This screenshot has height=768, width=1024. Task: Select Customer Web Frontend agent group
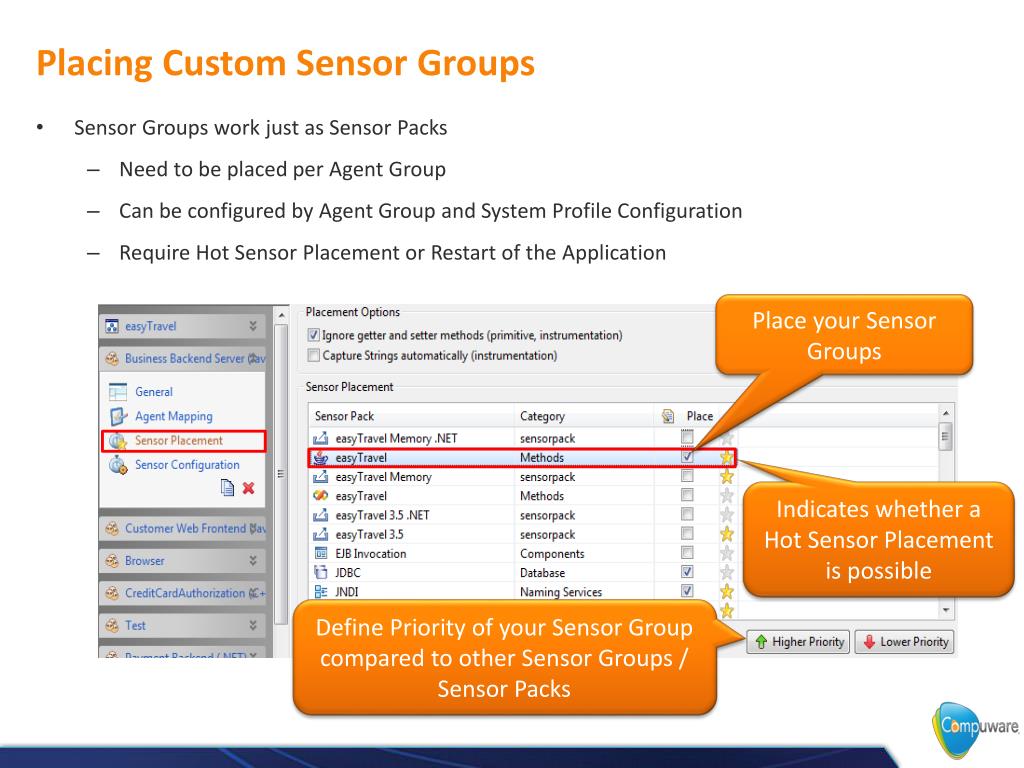click(x=184, y=528)
